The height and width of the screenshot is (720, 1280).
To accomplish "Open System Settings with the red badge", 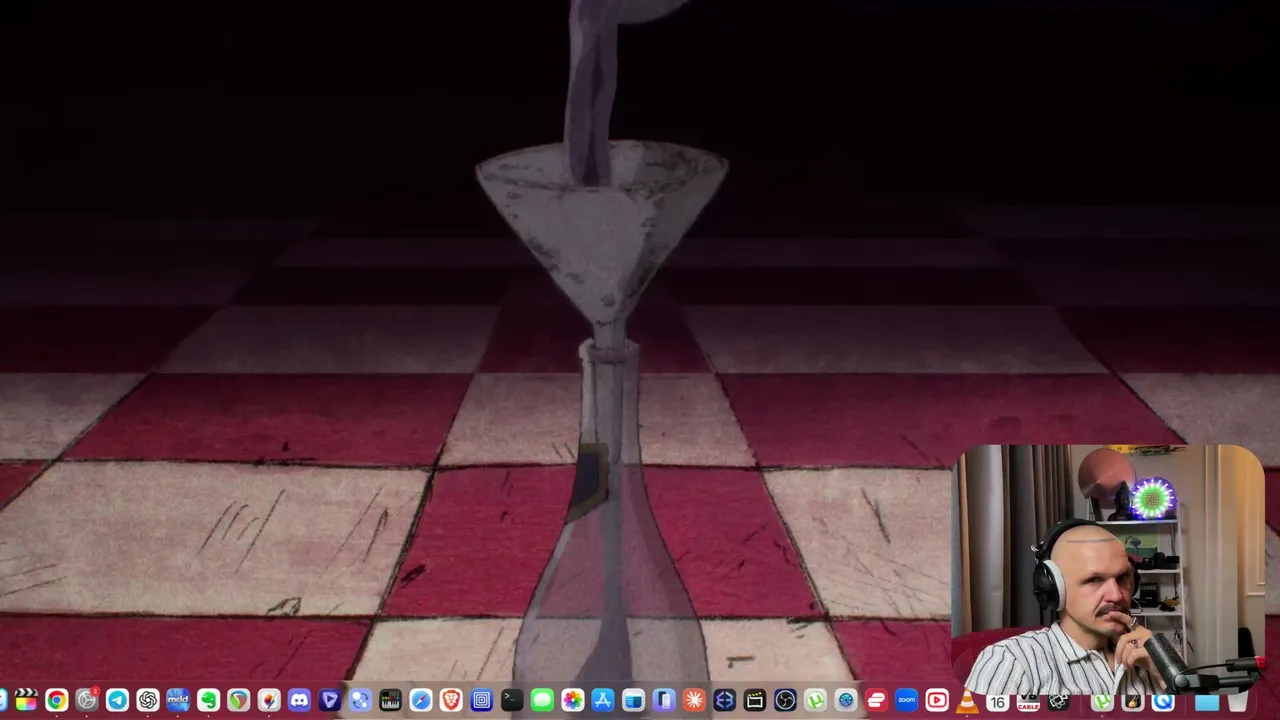I will [x=87, y=701].
